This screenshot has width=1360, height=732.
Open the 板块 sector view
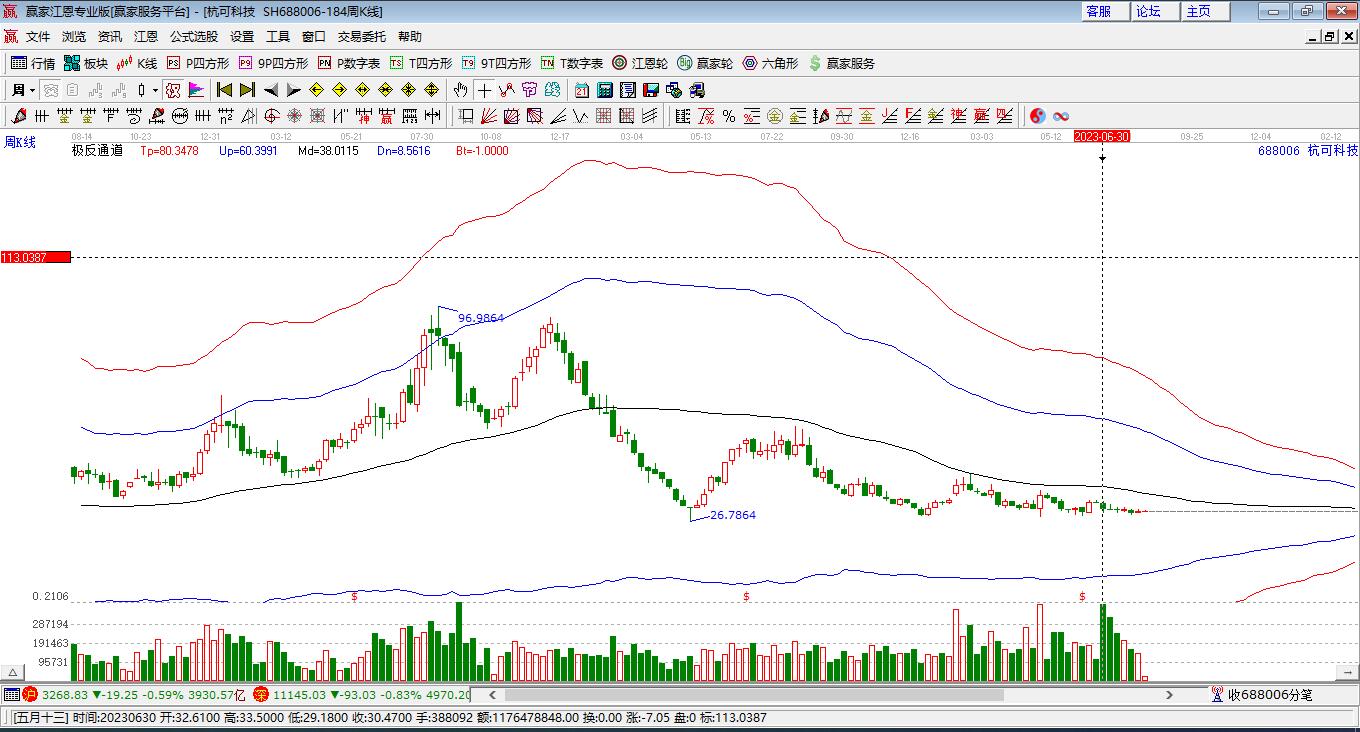coord(86,63)
